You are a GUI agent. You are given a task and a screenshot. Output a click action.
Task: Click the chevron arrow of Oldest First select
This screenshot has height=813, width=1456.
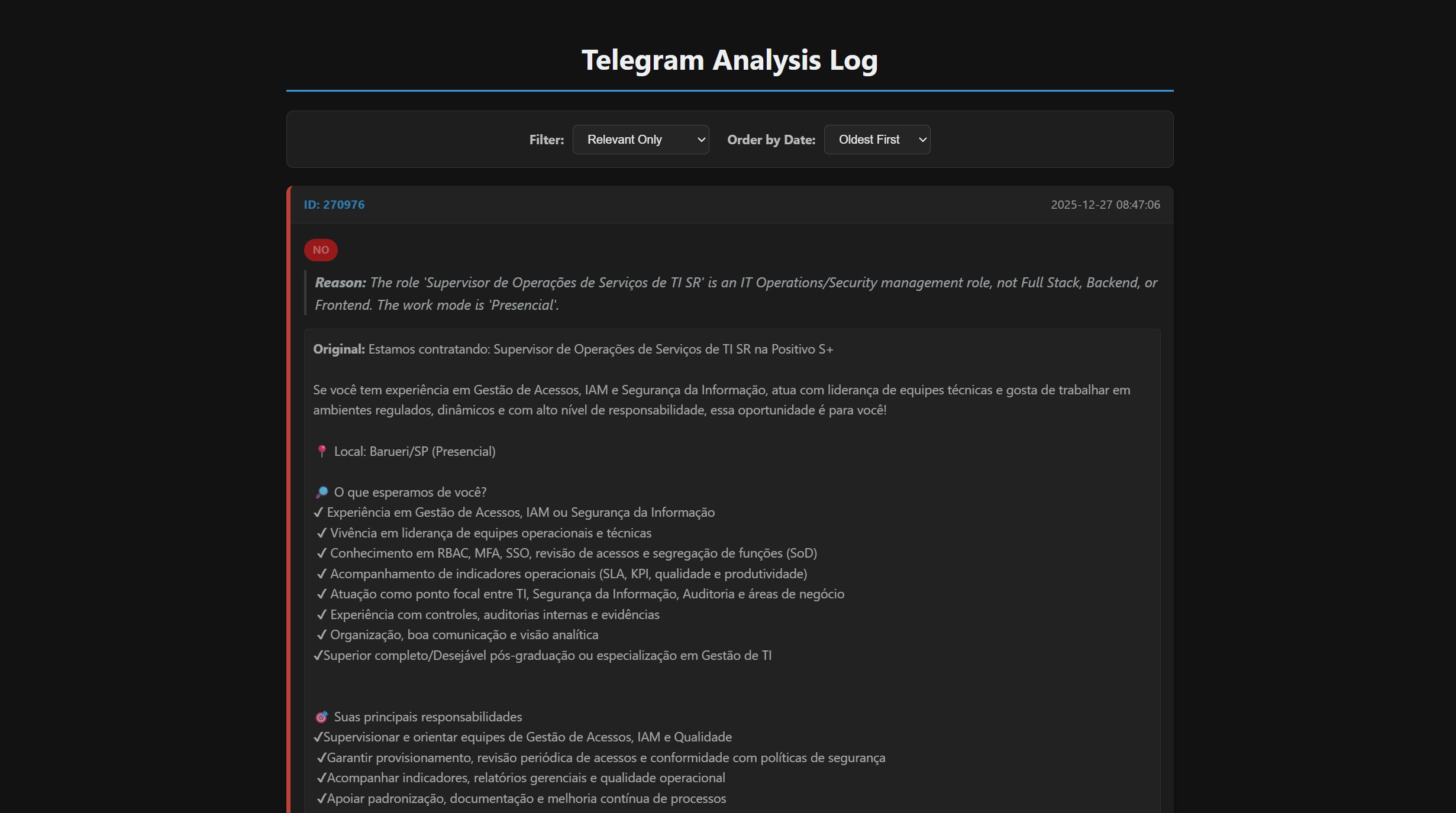[x=922, y=140]
